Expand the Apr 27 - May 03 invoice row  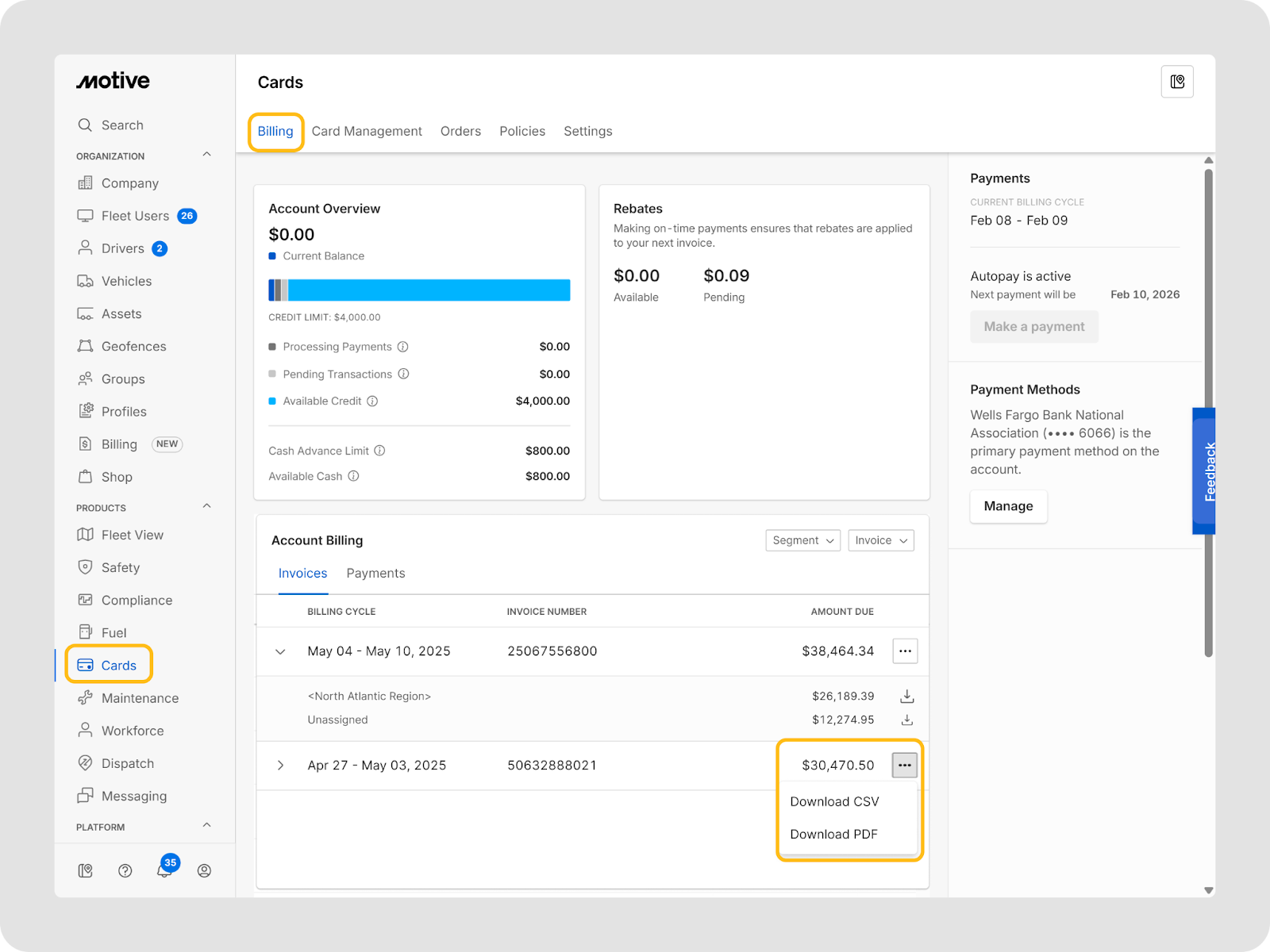click(x=280, y=766)
